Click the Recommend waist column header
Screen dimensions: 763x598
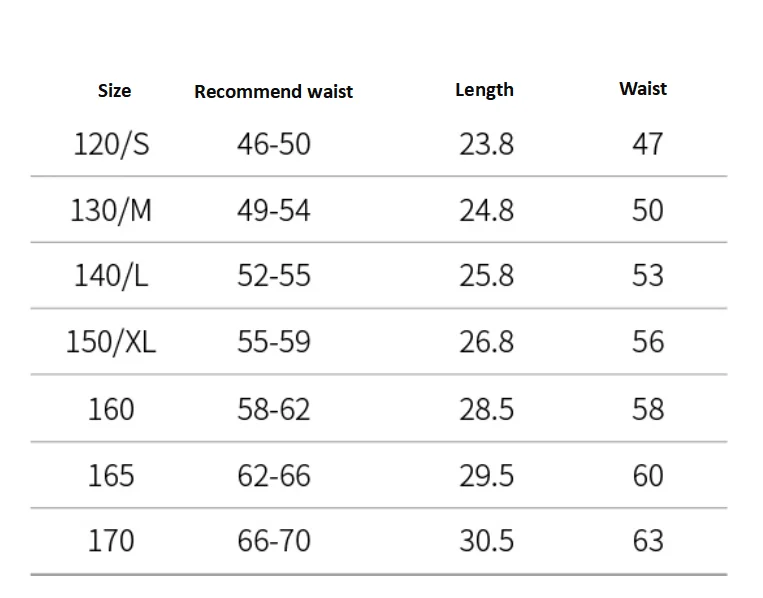273,91
